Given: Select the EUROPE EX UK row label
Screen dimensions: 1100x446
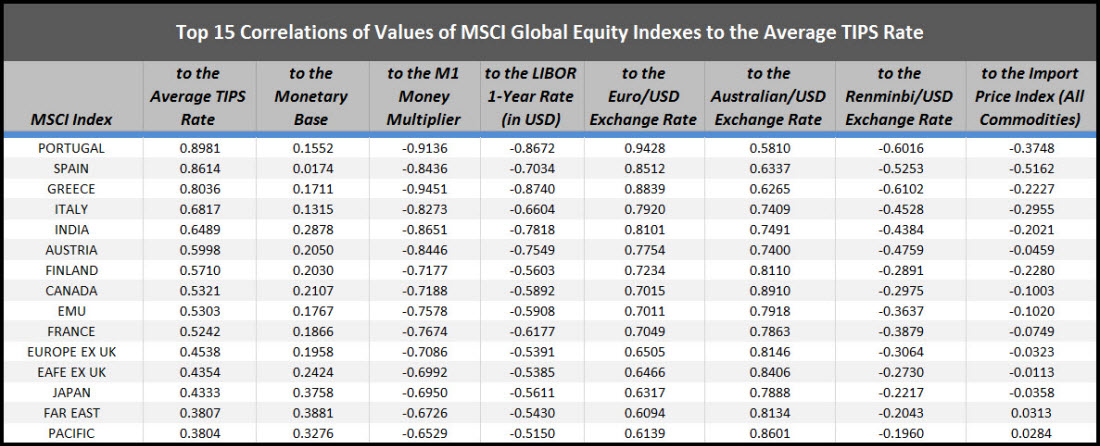Looking at the screenshot, I should (74, 351).
